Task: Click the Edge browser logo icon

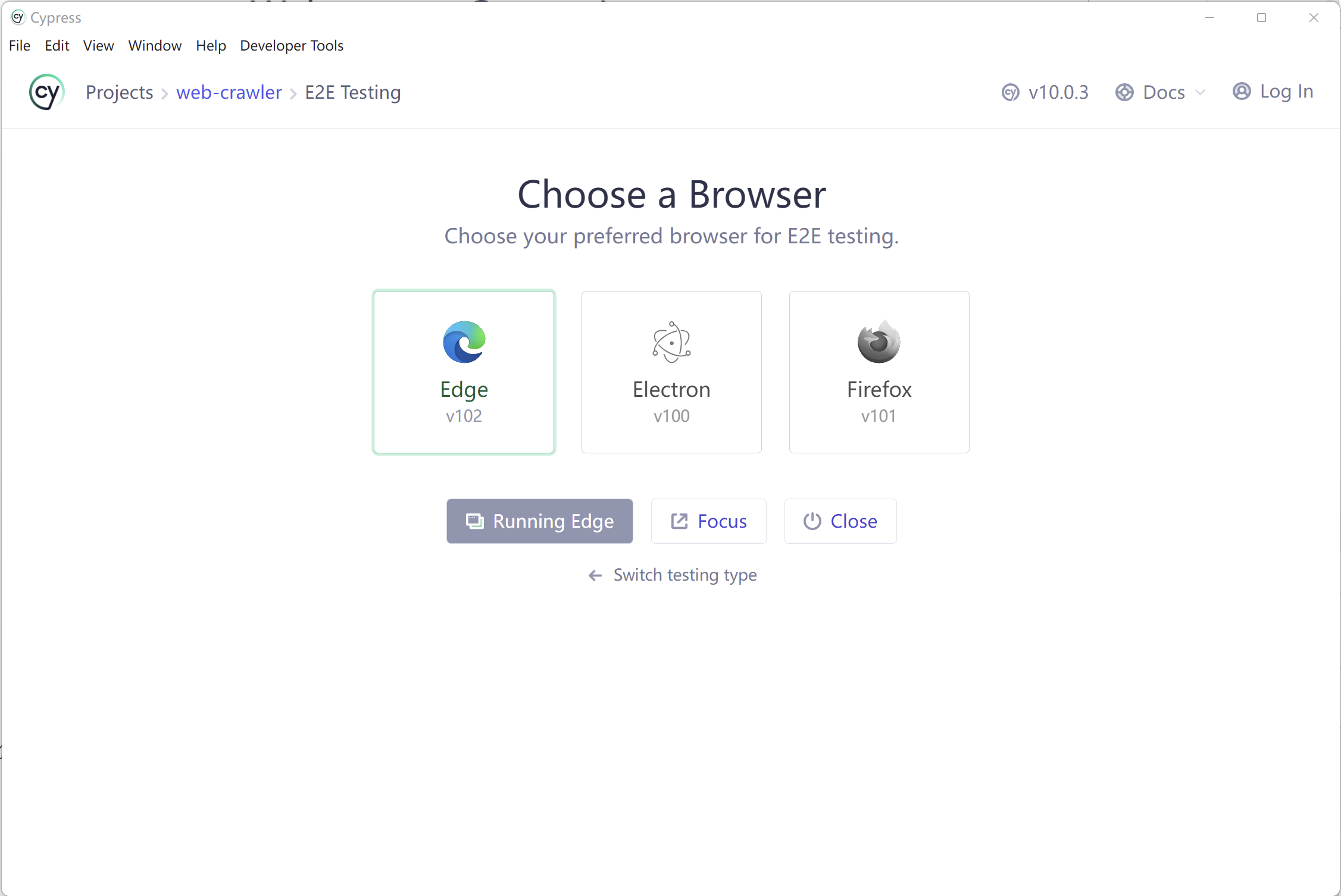Action: 464,342
